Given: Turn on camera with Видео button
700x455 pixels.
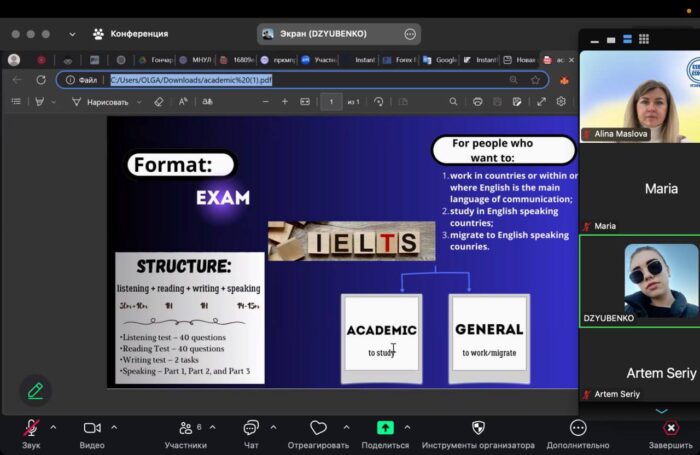Looking at the screenshot, I should point(92,428).
